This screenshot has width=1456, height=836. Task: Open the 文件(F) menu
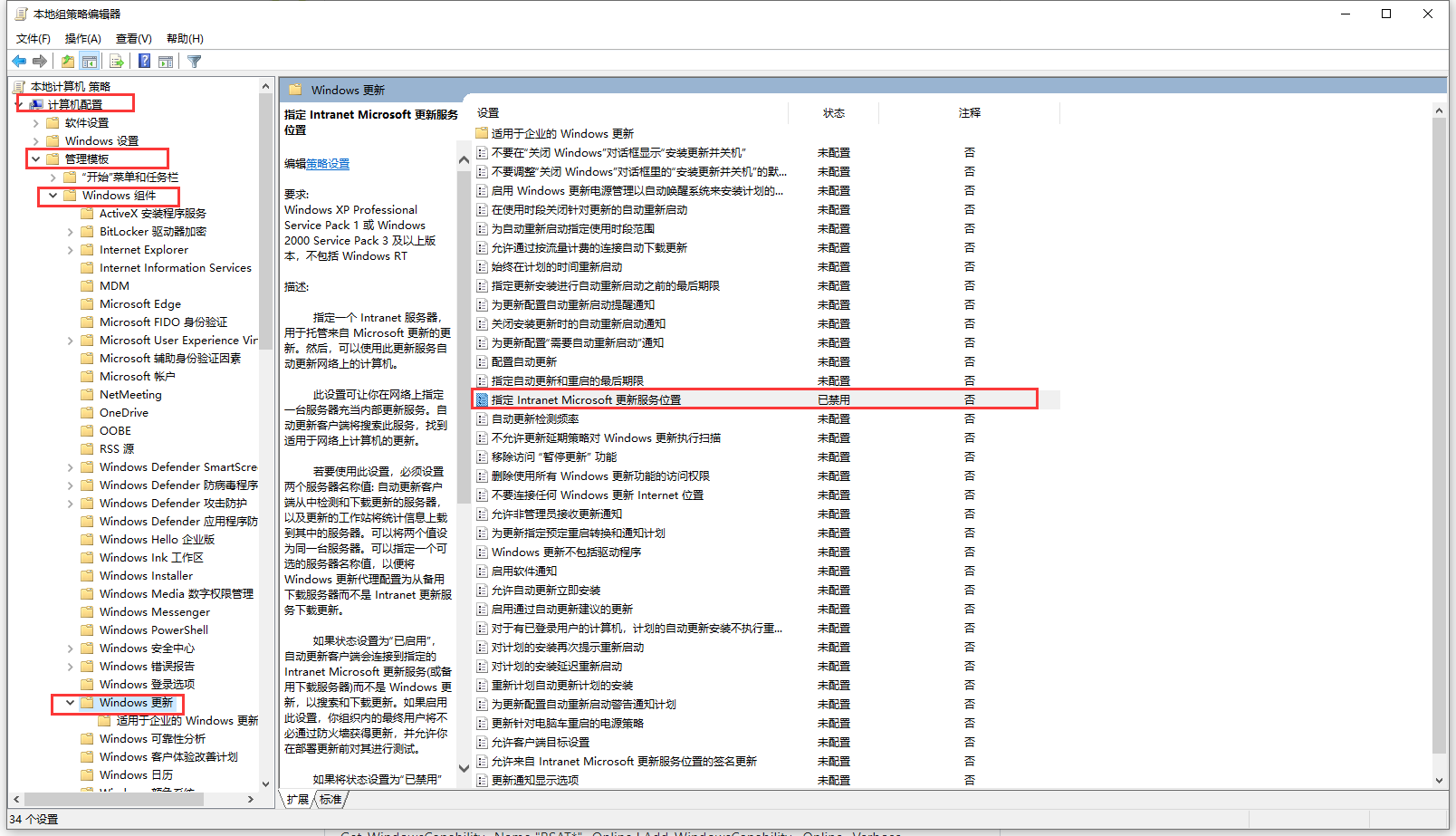(x=34, y=39)
